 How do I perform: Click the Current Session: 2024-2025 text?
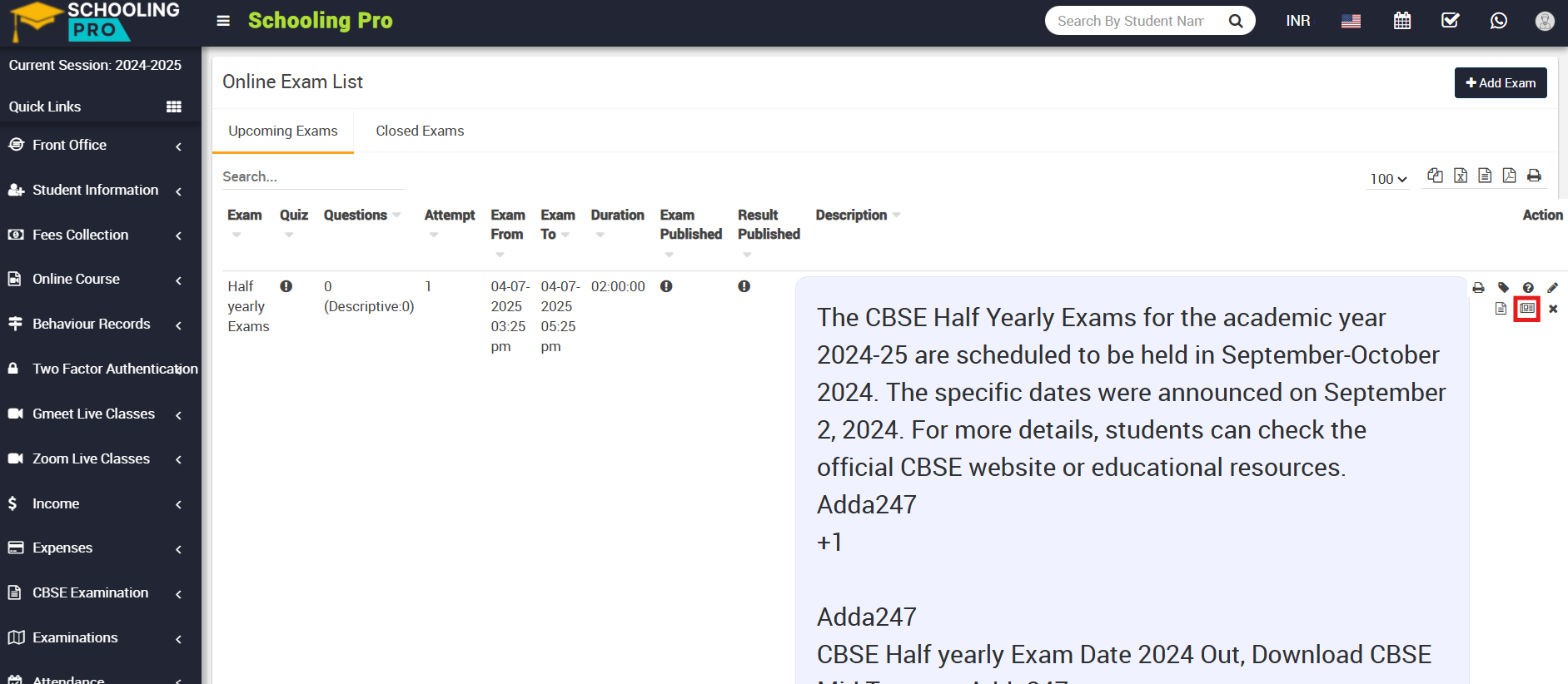[x=95, y=66]
